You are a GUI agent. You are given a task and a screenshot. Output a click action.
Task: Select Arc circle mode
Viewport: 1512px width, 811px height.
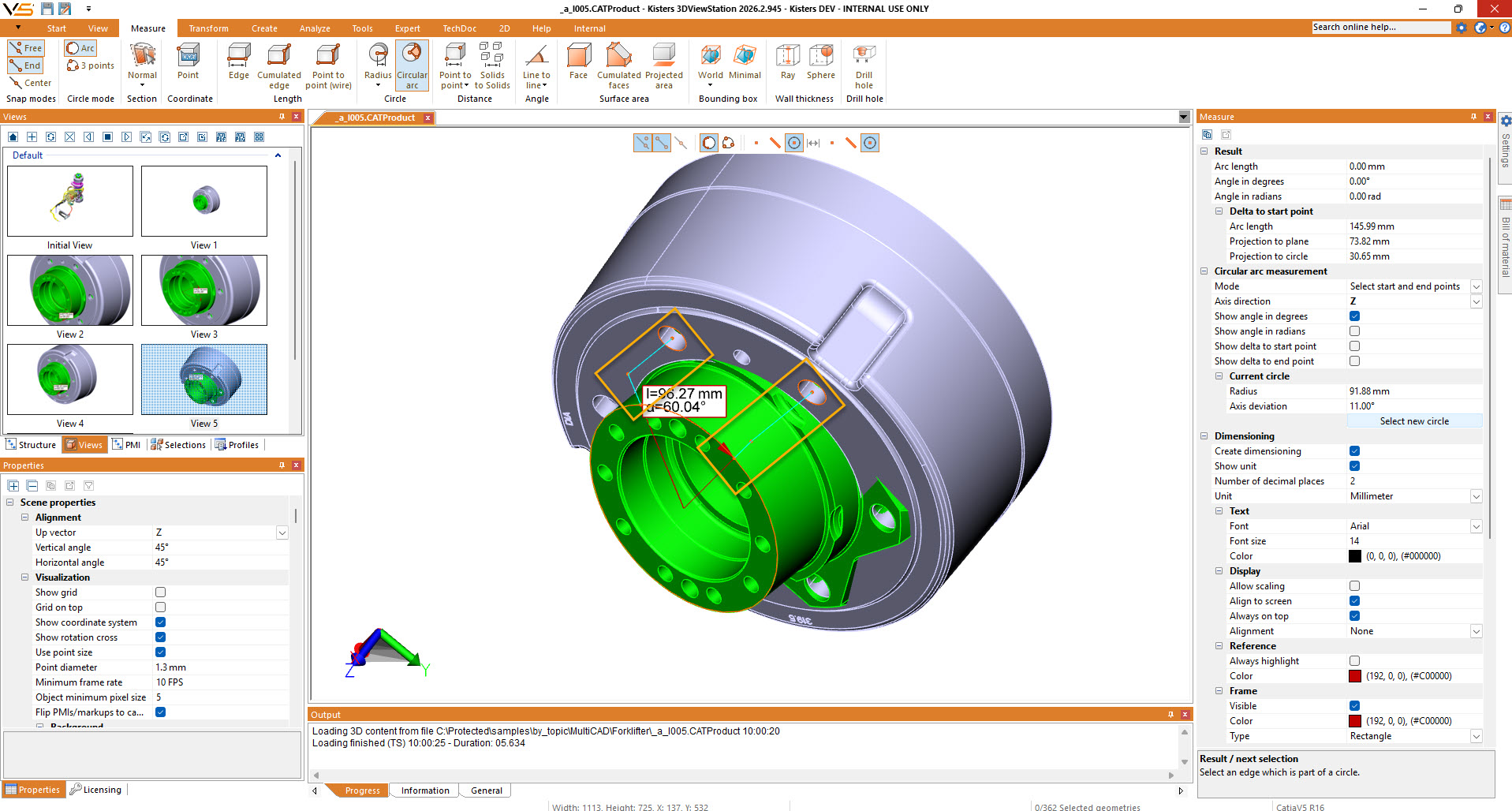pyautogui.click(x=81, y=48)
